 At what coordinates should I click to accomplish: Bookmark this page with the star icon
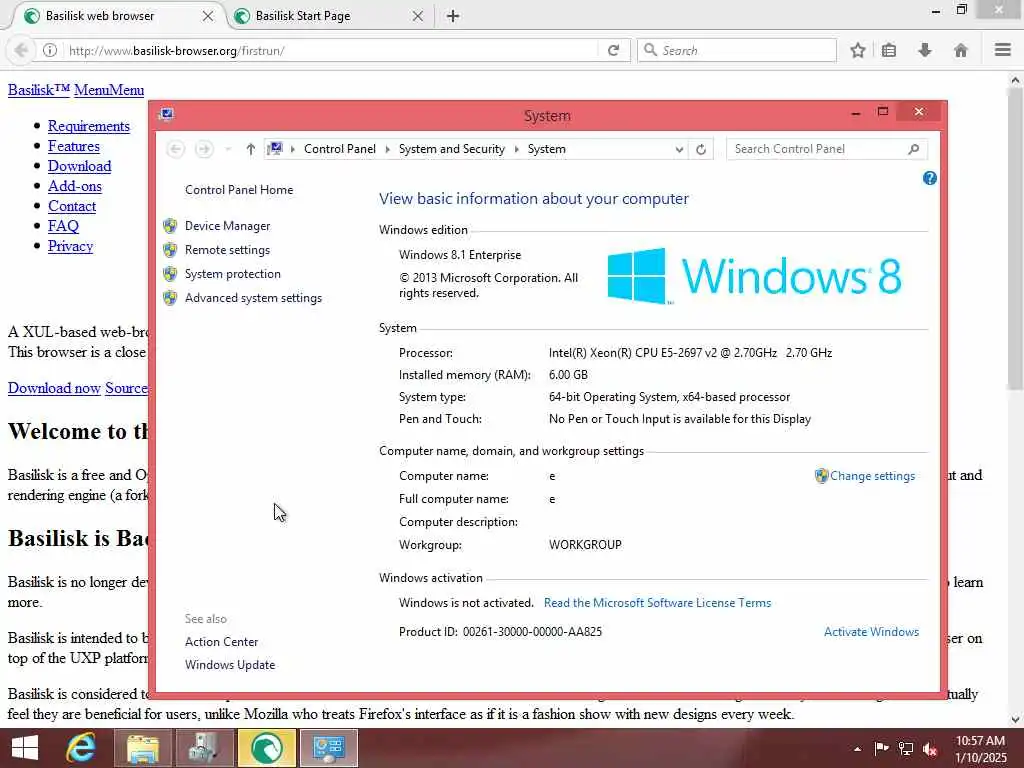coord(857,50)
